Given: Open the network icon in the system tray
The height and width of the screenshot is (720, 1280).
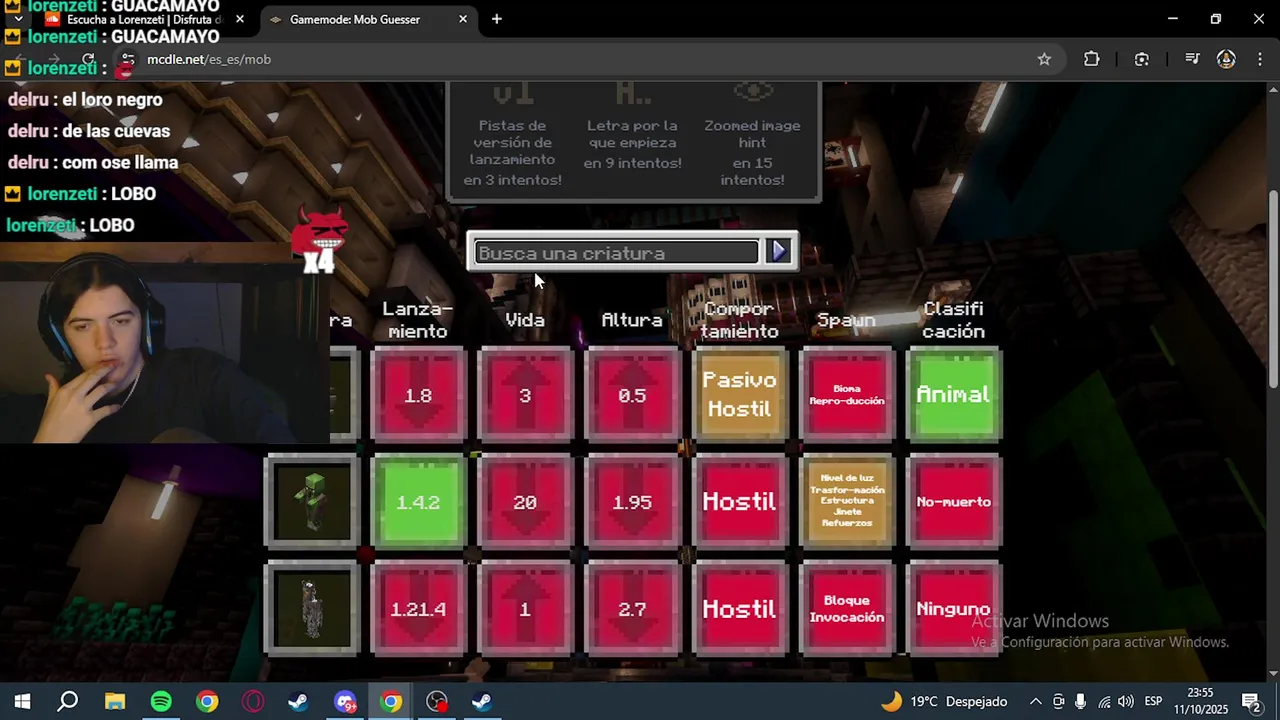Looking at the screenshot, I should [x=1104, y=702].
